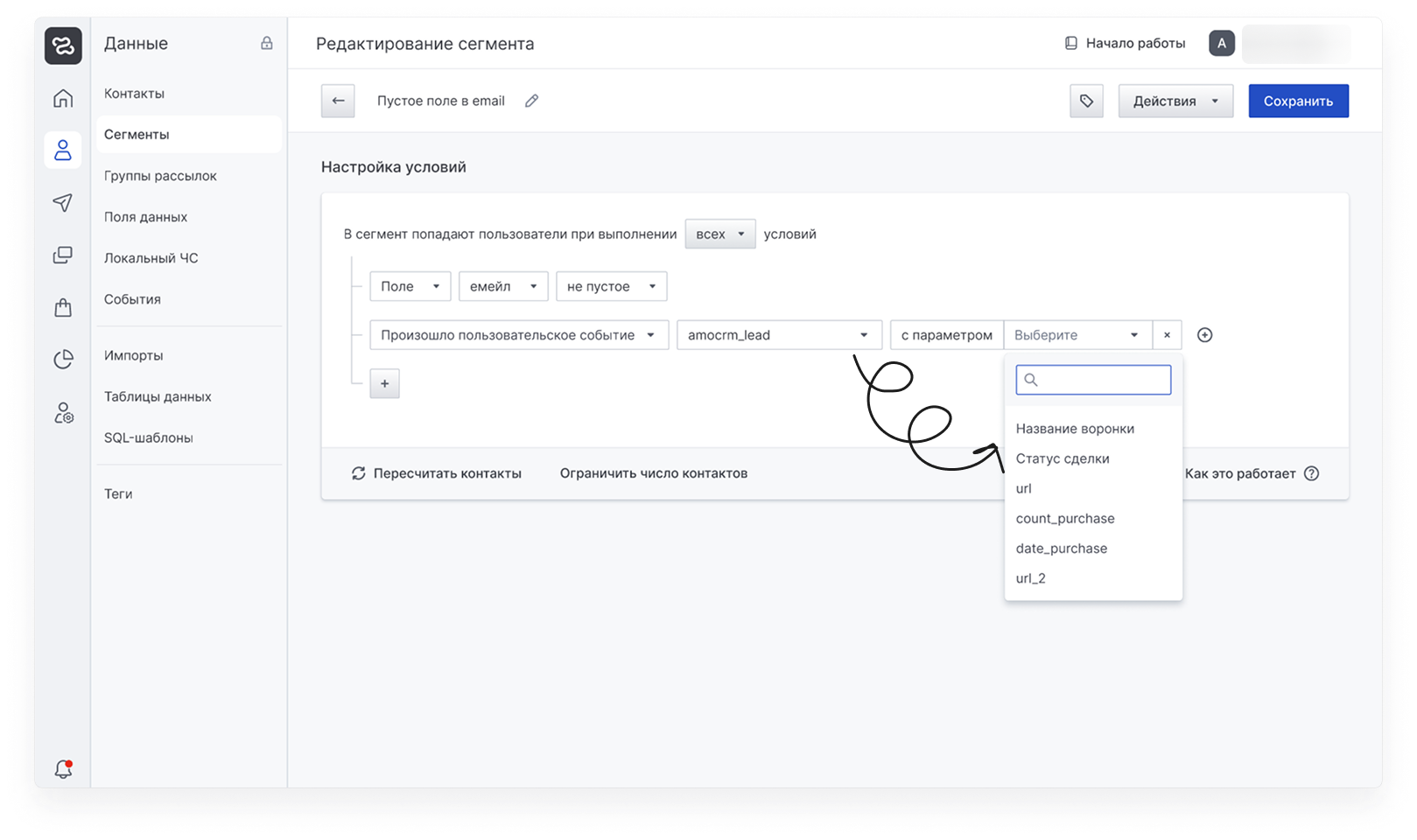The height and width of the screenshot is (840, 1417).
Task: Click the tag icon button
Action: [x=1086, y=101]
